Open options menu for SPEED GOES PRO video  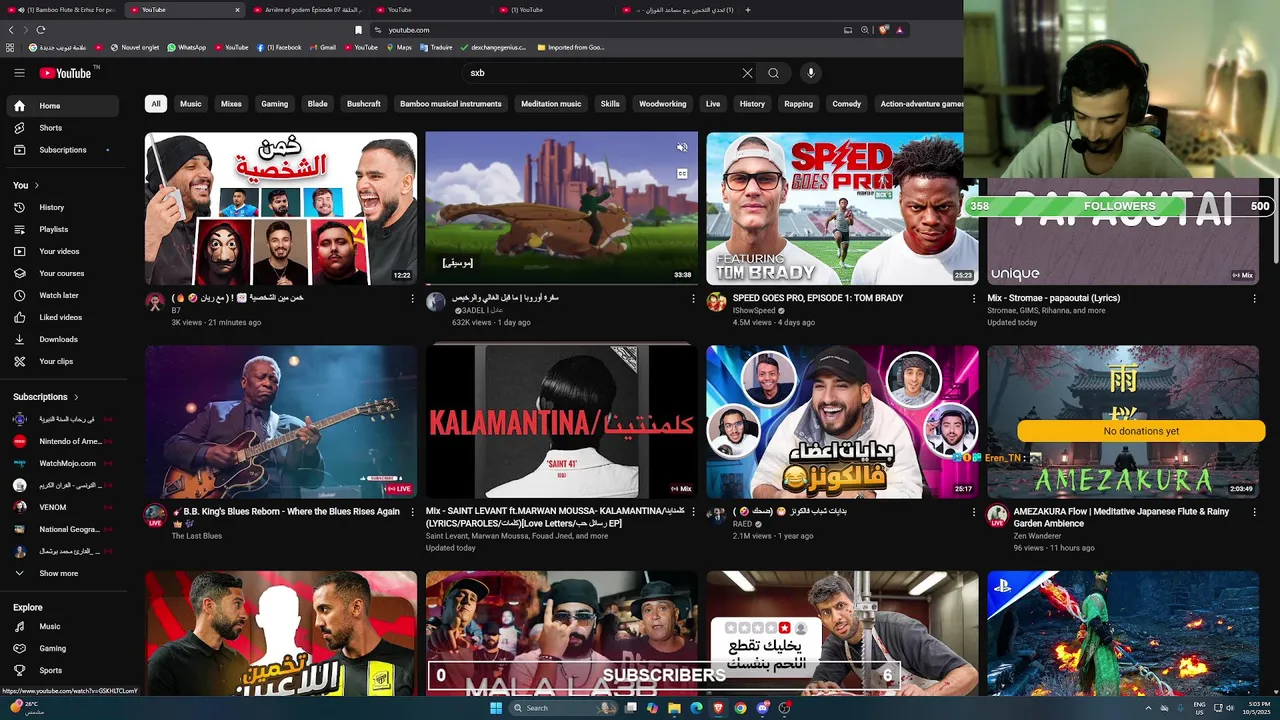coord(974,298)
